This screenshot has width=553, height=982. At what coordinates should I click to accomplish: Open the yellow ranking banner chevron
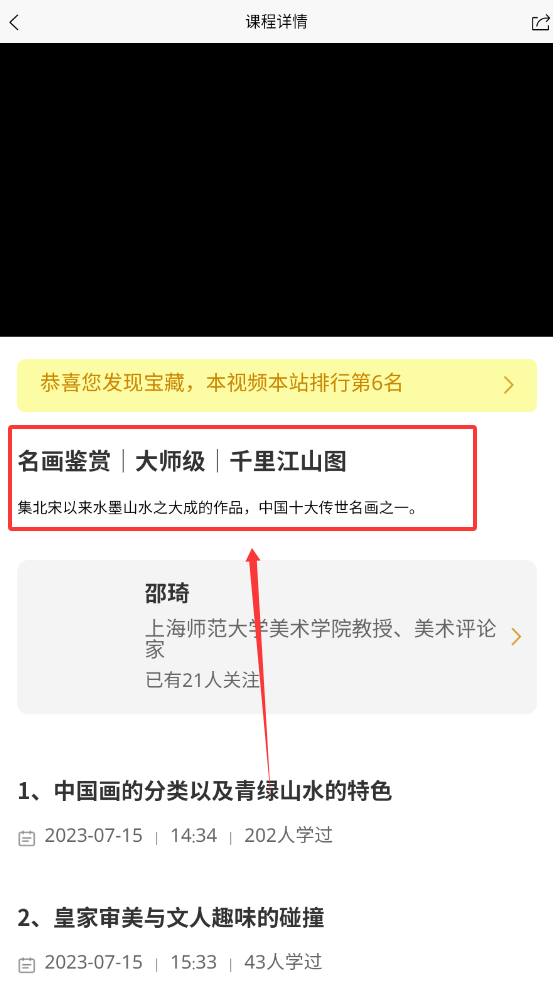509,385
